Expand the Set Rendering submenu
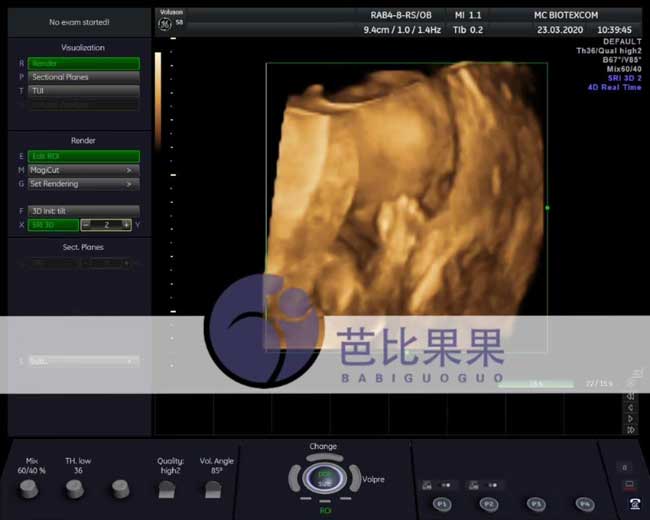 pos(83,184)
